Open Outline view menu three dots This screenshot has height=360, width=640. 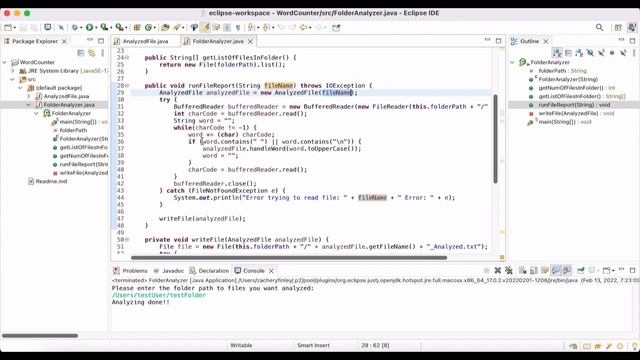[634, 53]
